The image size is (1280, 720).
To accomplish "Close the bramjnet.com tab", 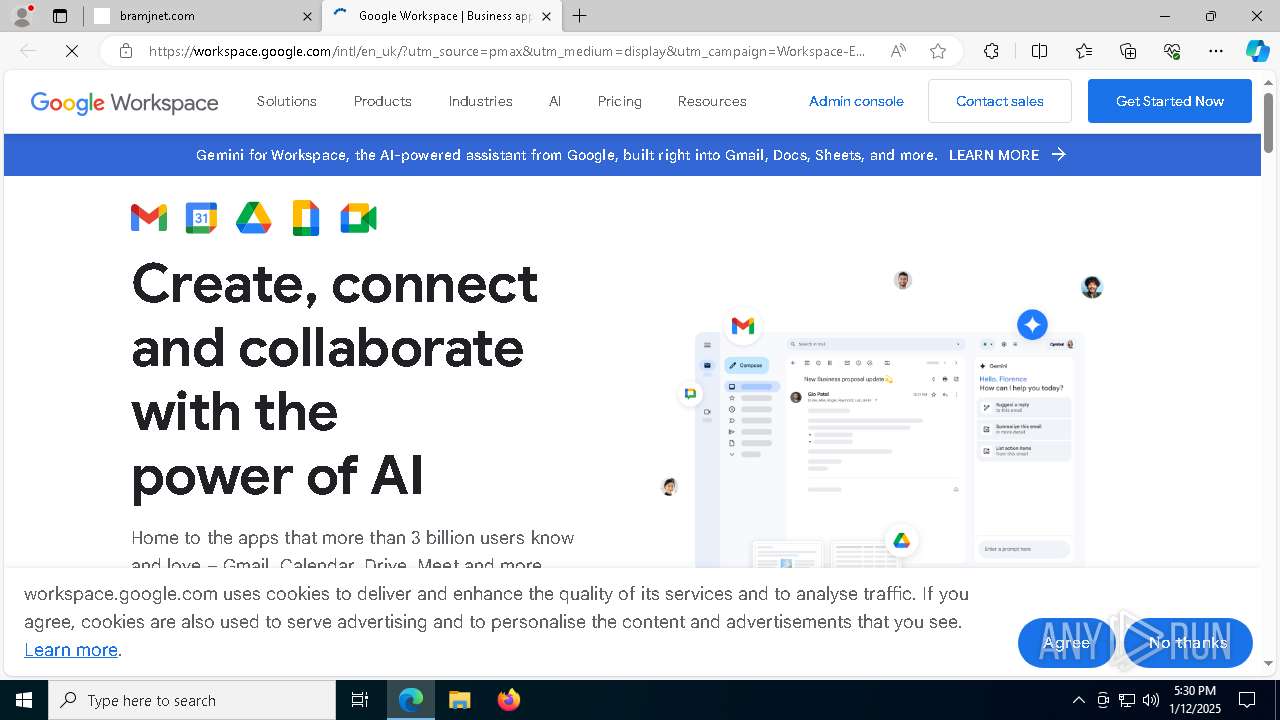I will (307, 16).
